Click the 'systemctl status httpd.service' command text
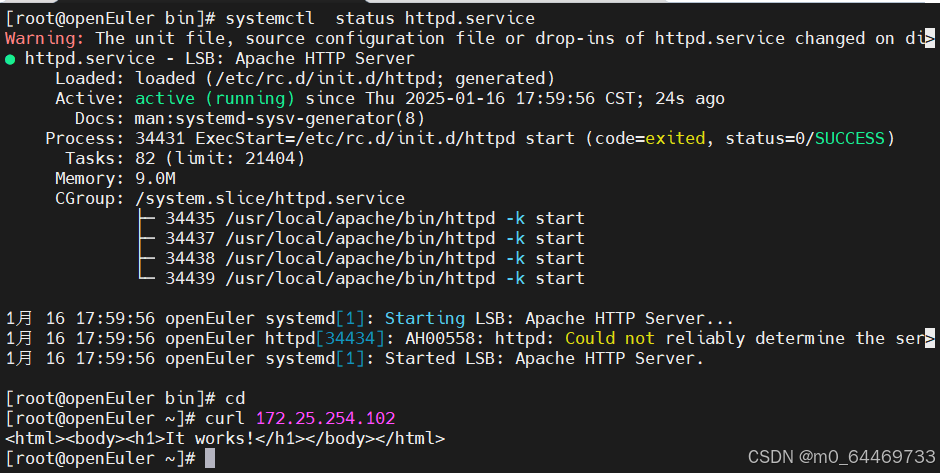Screen dimensions: 940x473 tap(379, 19)
